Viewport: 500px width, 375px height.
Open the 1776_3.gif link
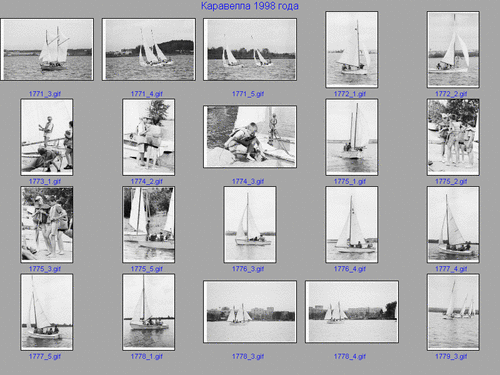[248, 269]
